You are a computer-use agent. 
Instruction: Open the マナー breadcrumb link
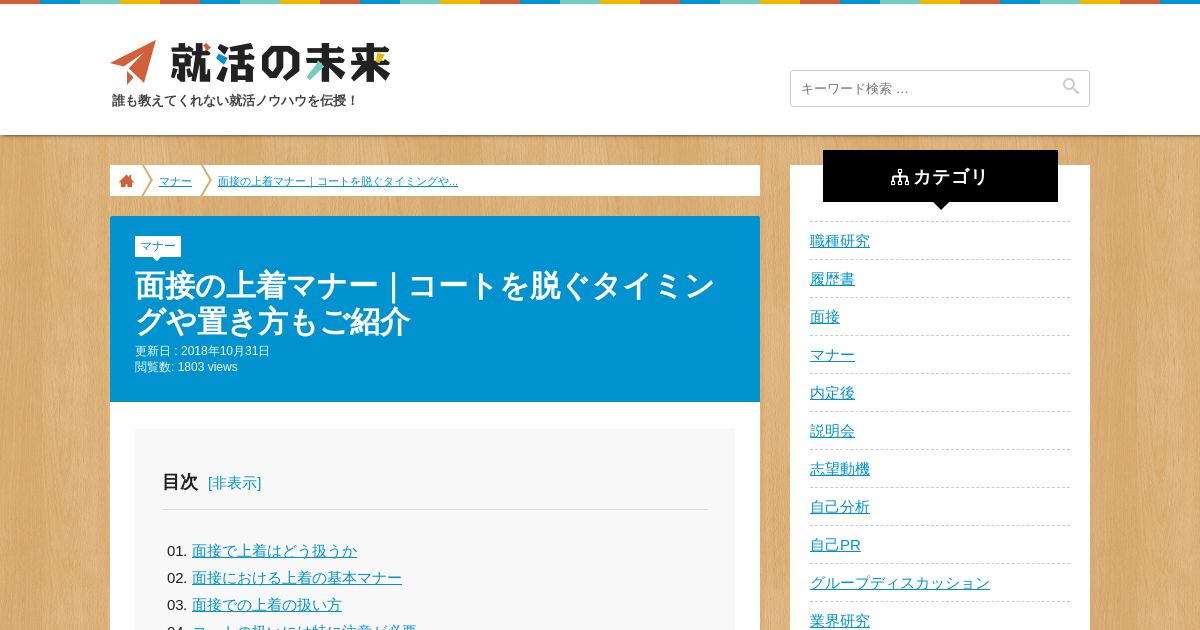pyautogui.click(x=175, y=181)
